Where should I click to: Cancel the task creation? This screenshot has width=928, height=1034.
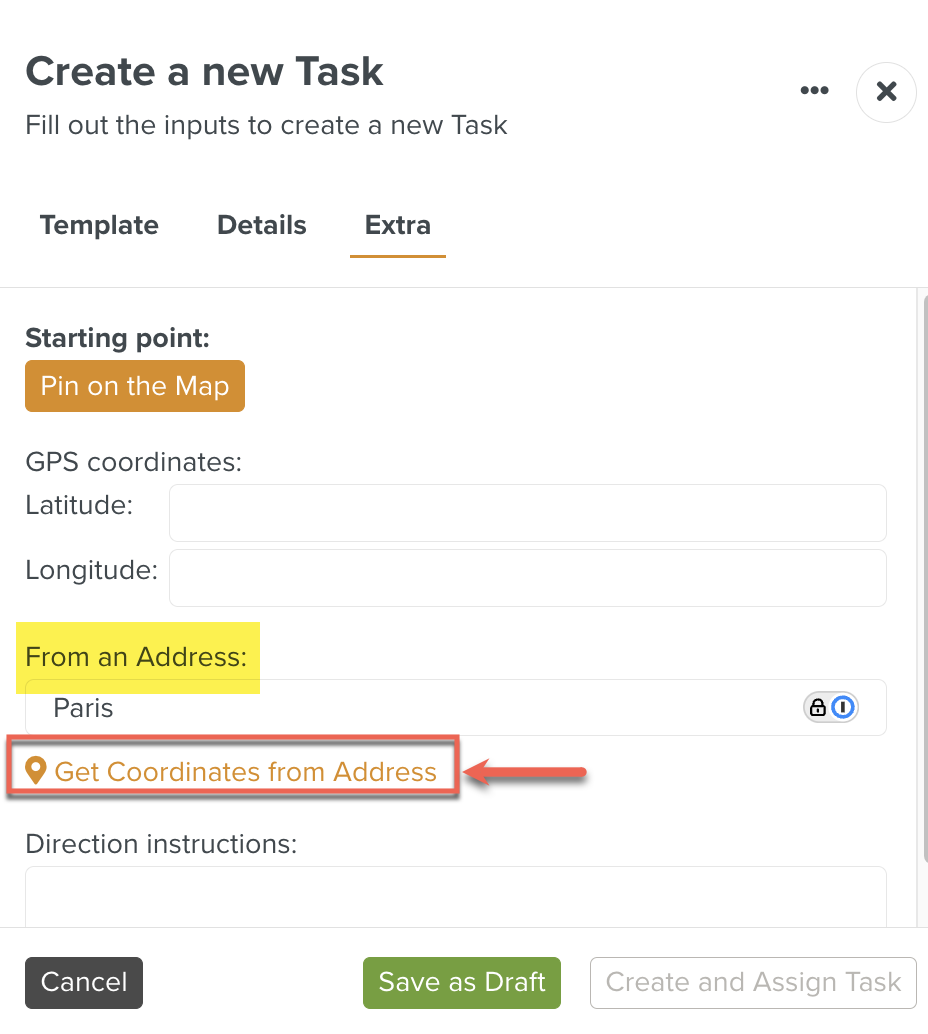point(84,982)
